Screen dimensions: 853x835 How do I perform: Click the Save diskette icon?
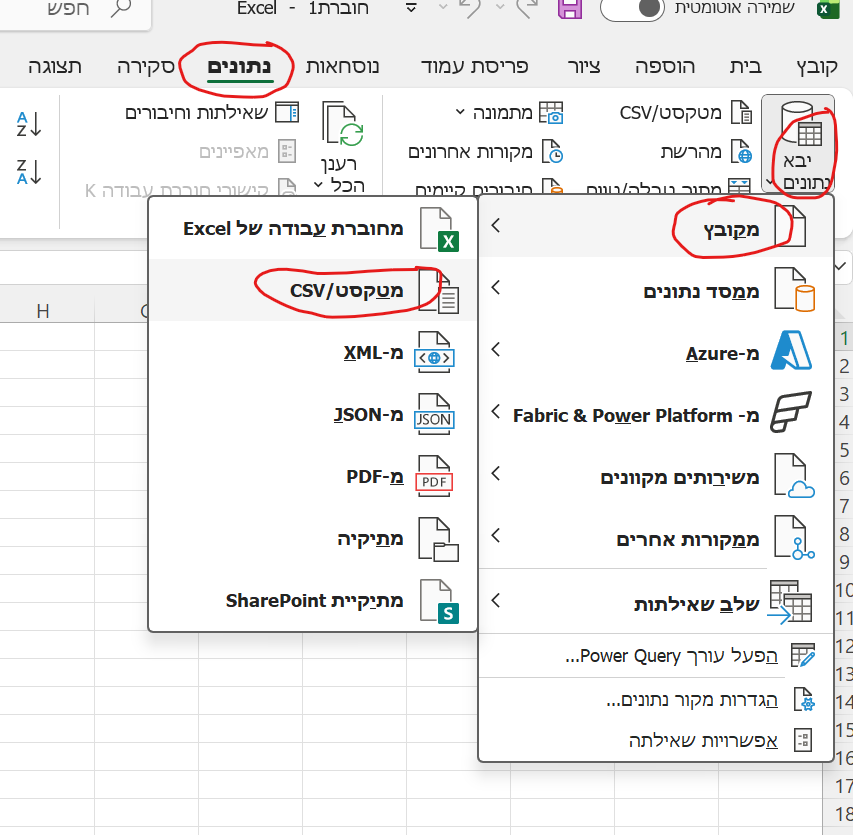coord(568,10)
